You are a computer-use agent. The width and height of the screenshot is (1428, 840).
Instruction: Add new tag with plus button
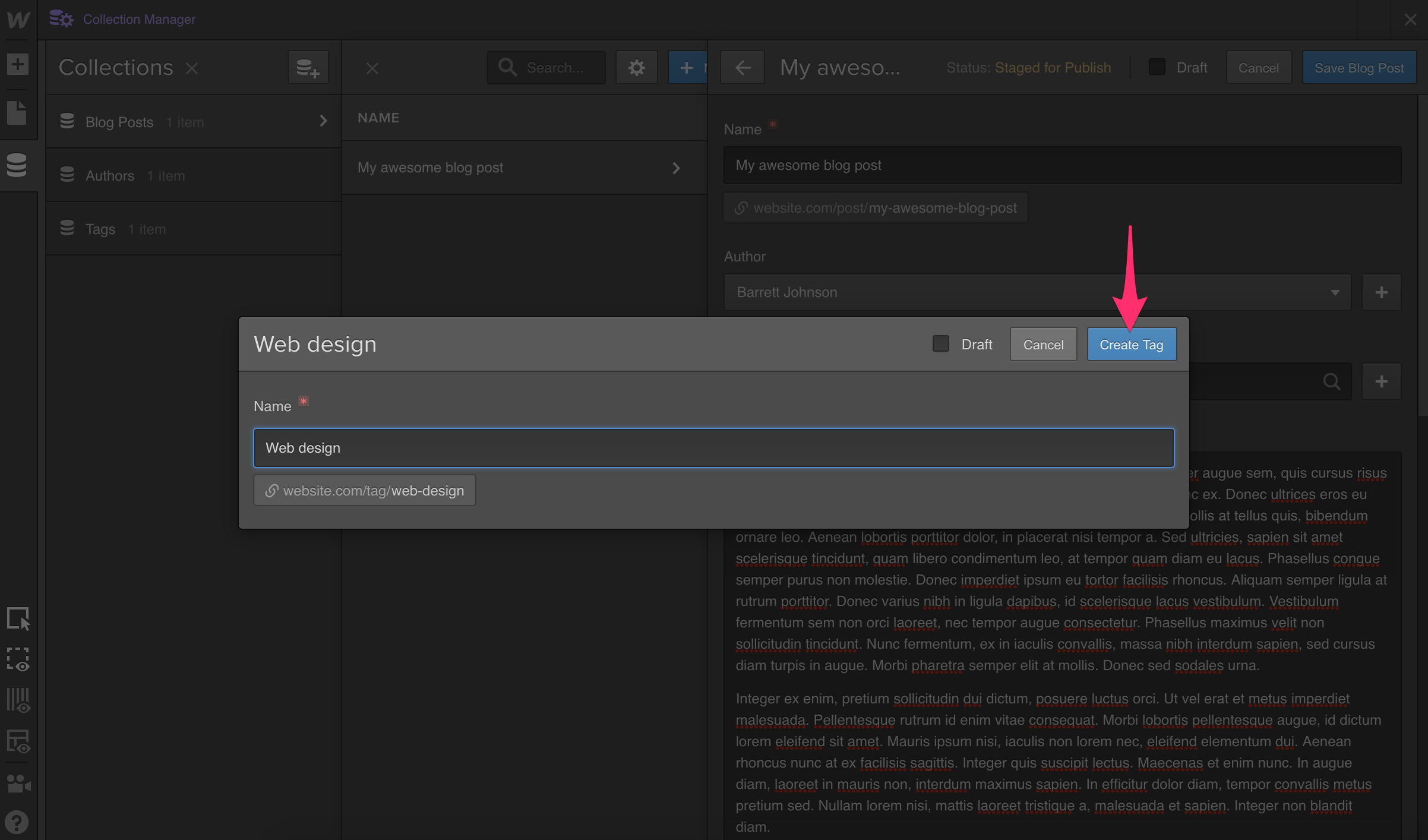1381,381
